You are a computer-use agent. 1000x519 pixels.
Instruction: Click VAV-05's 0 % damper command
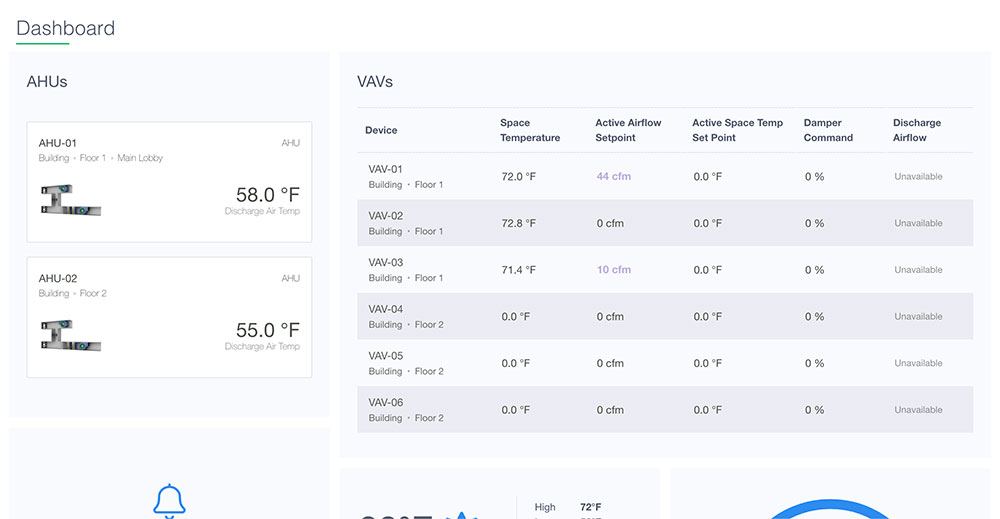814,363
